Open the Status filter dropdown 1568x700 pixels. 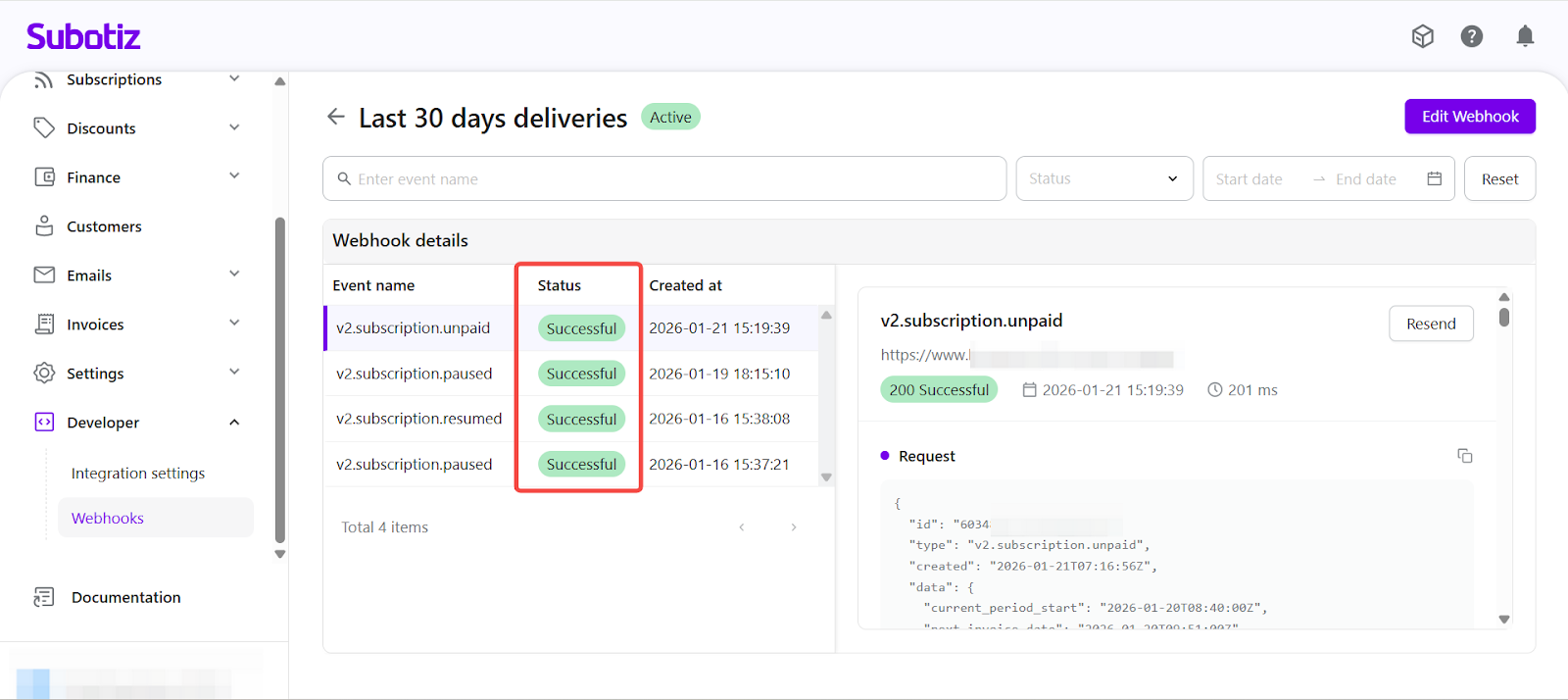(x=1103, y=179)
